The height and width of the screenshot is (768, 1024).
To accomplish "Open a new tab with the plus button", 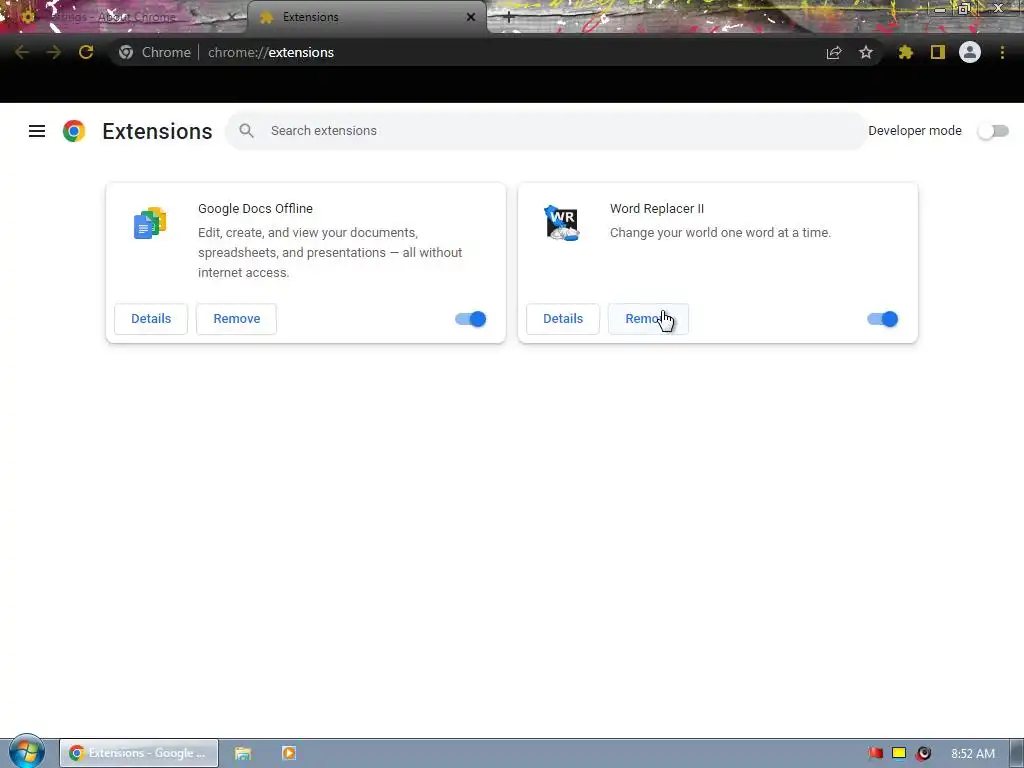I will coord(509,18).
